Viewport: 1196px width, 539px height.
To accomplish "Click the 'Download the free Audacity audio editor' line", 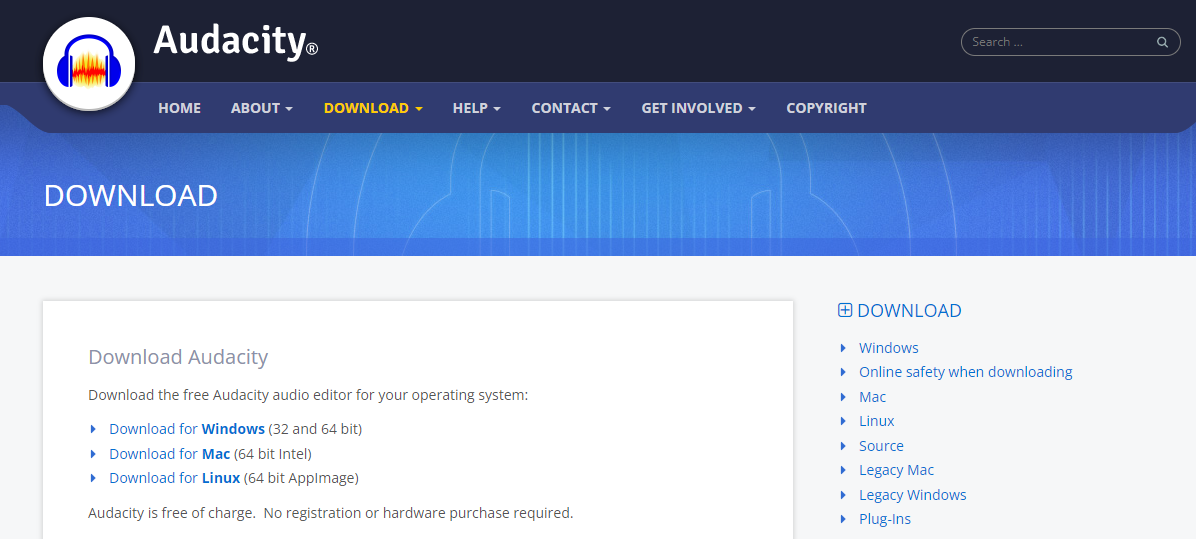I will pos(308,395).
